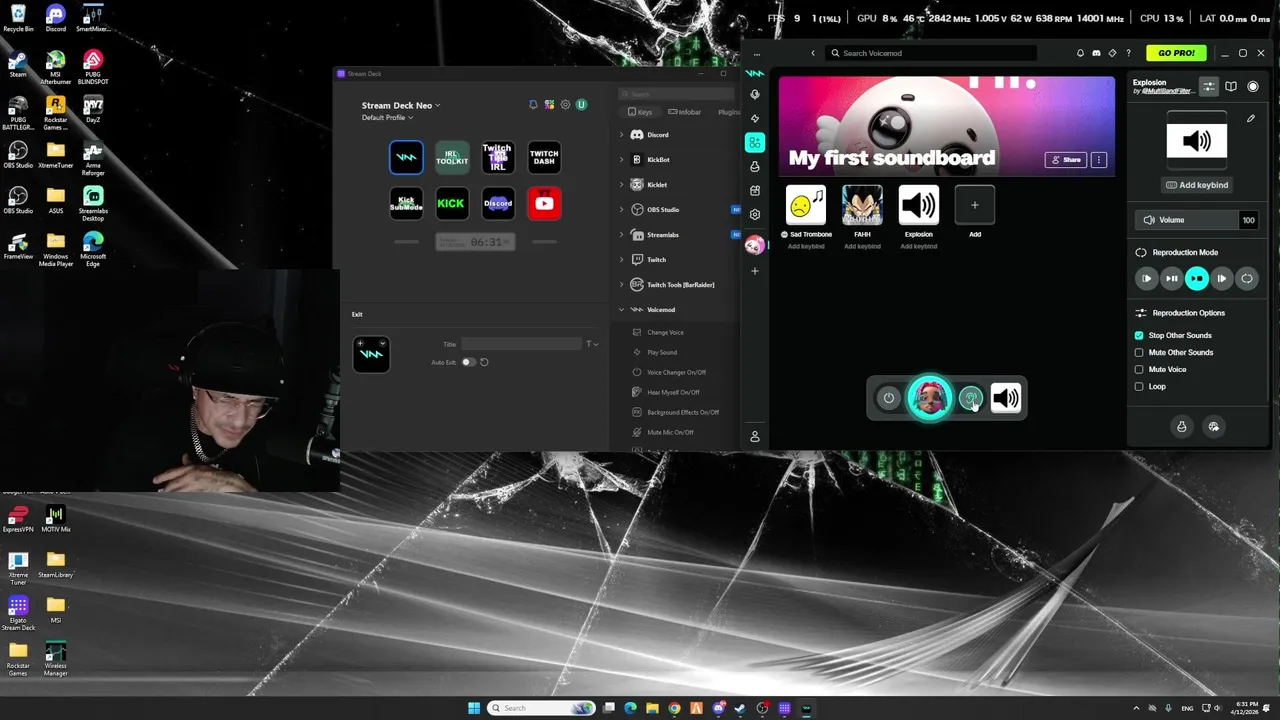The width and height of the screenshot is (1280, 720).
Task: Search Voicemod input field
Action: pos(930,53)
